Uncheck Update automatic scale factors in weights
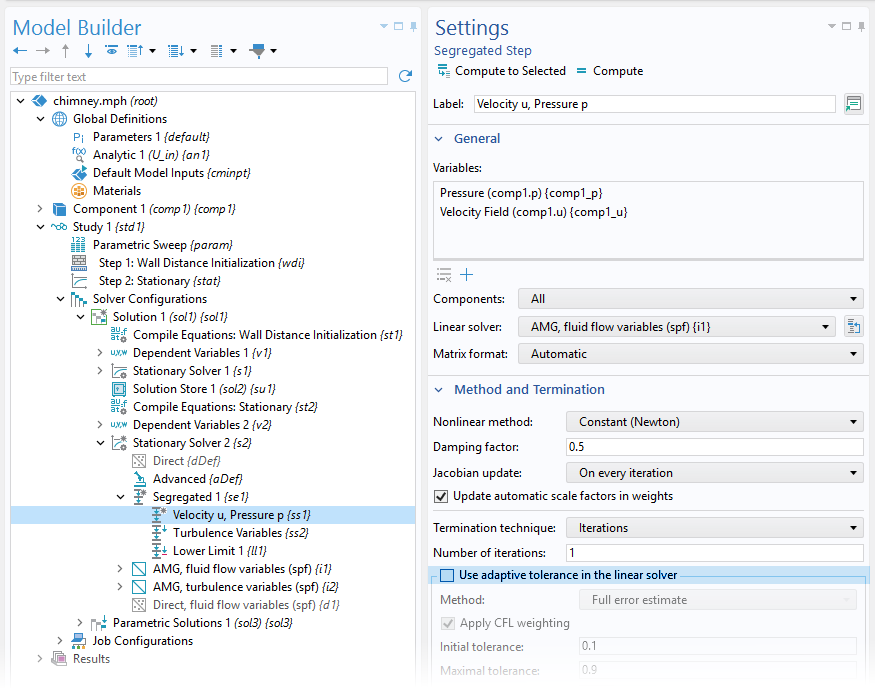This screenshot has height=688, width=875. (441, 496)
